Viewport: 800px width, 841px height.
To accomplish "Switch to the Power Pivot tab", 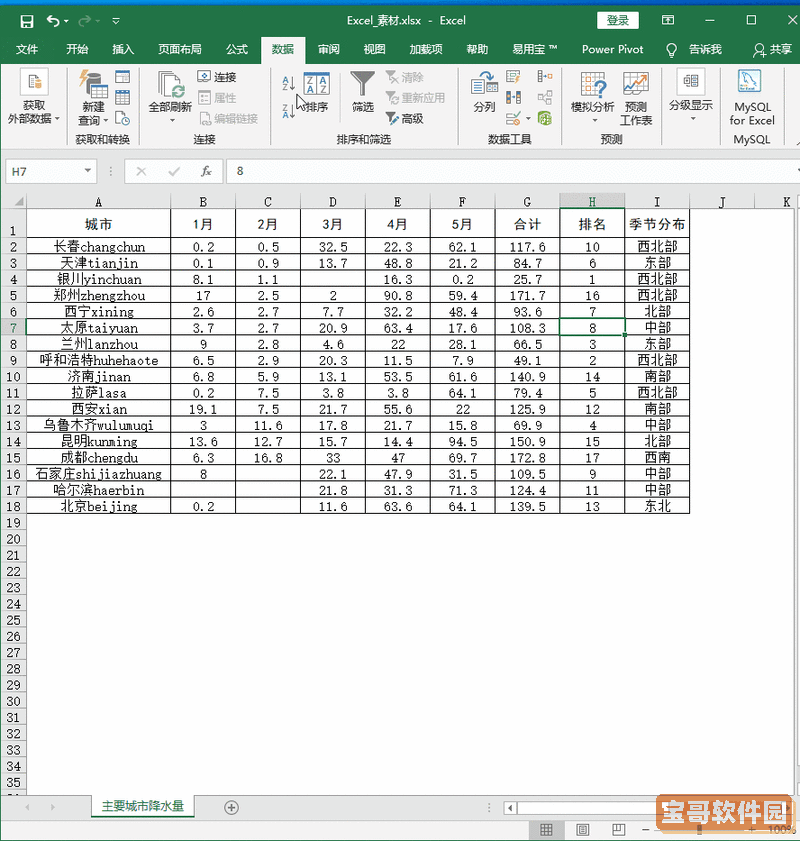I will point(612,49).
